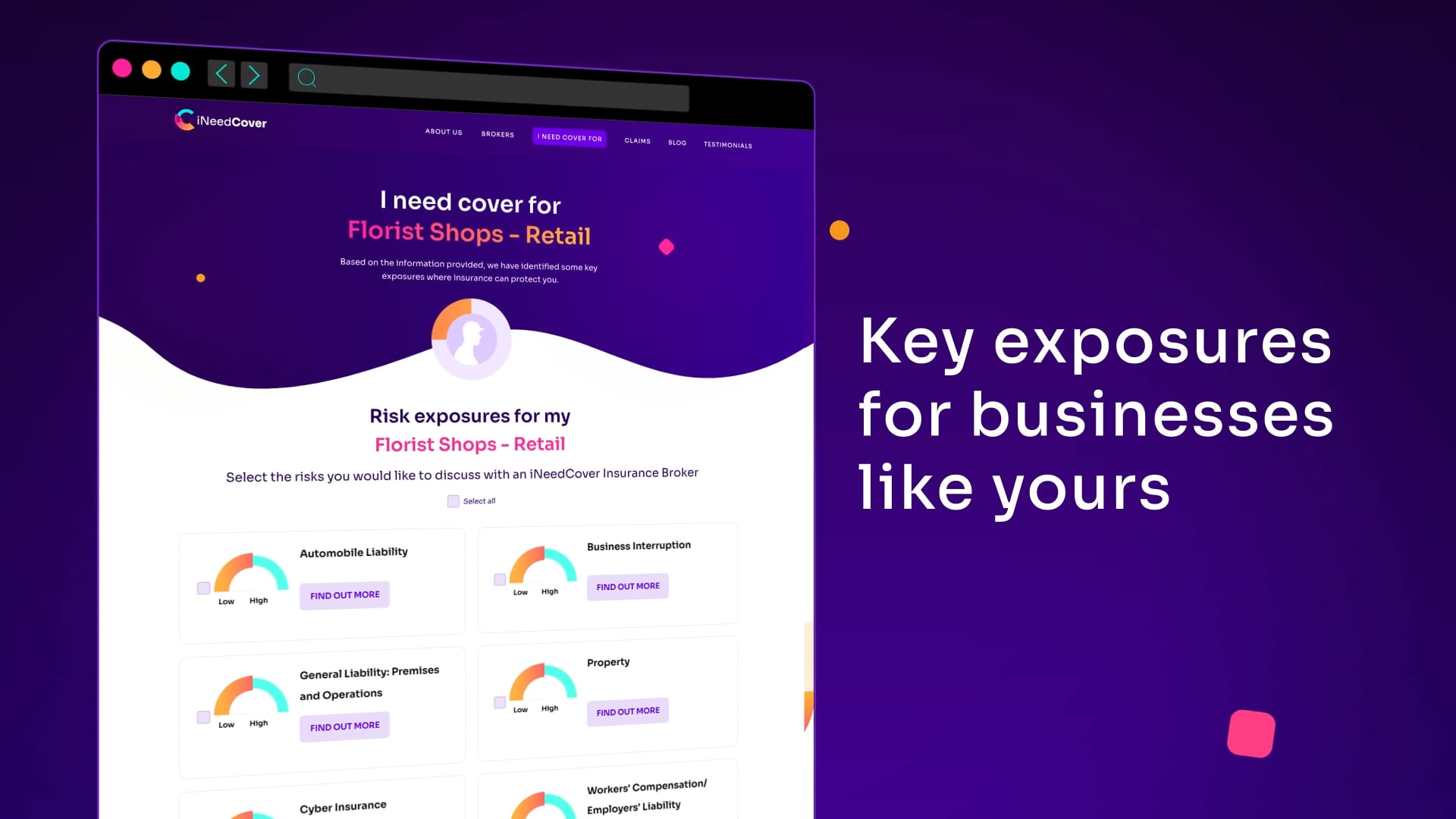Click the search bar icon
The image size is (1456, 819).
307,77
